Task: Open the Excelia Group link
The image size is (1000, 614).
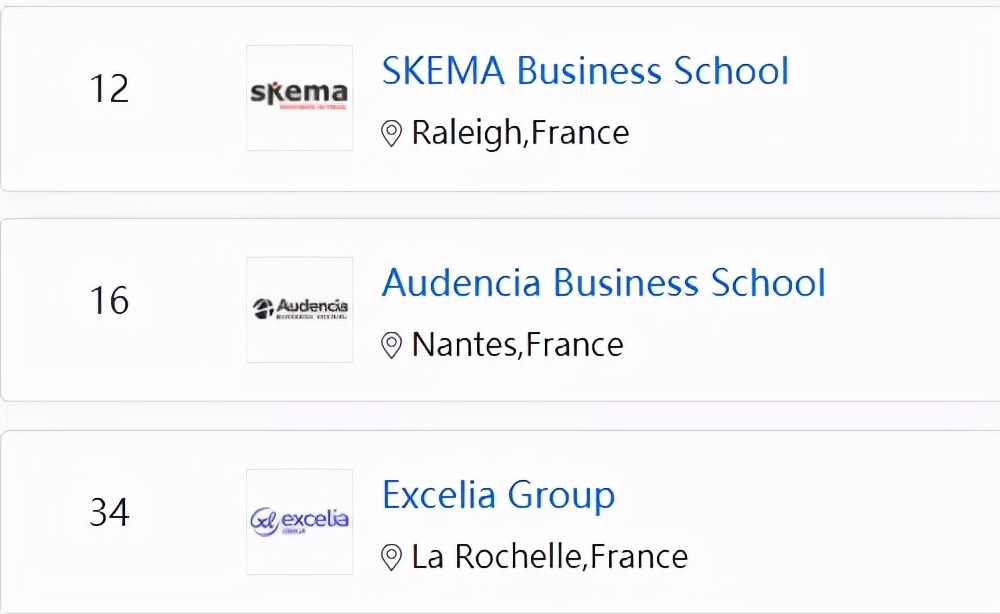Action: 498,495
